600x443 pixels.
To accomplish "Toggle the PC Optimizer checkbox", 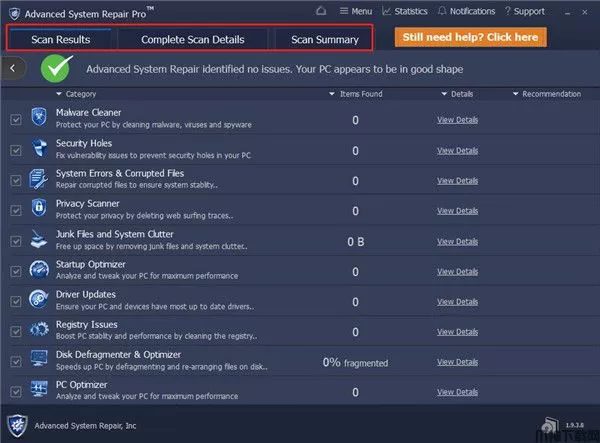I will pos(16,392).
